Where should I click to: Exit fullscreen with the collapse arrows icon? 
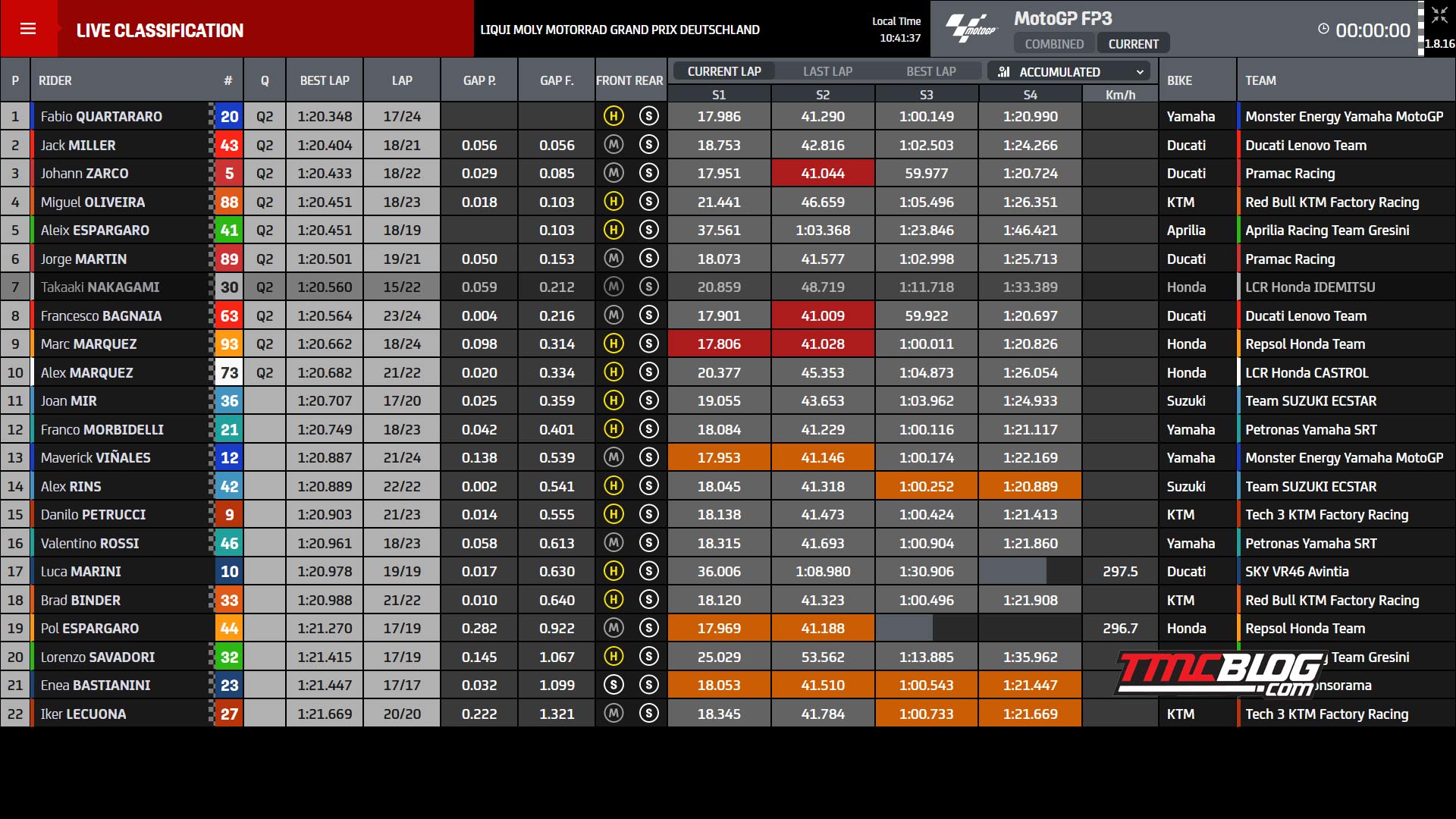click(1439, 16)
